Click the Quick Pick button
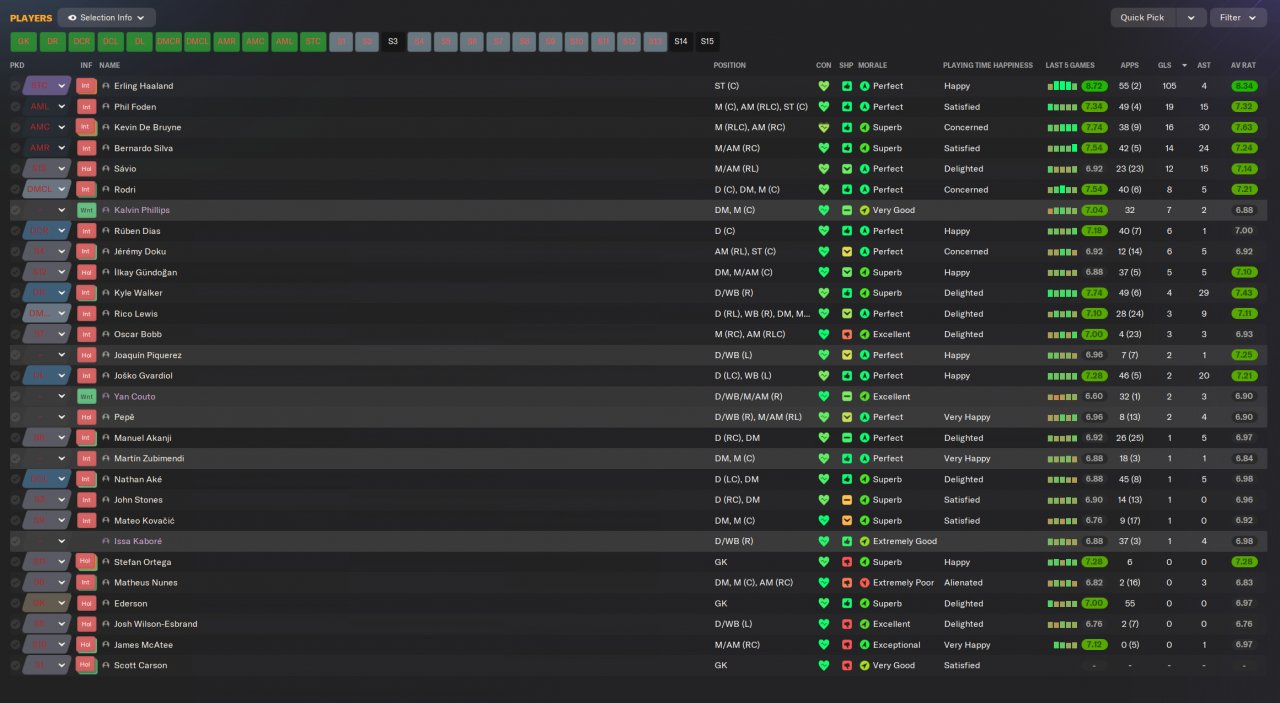Screen dimensions: 1280x703 pos(1142,17)
